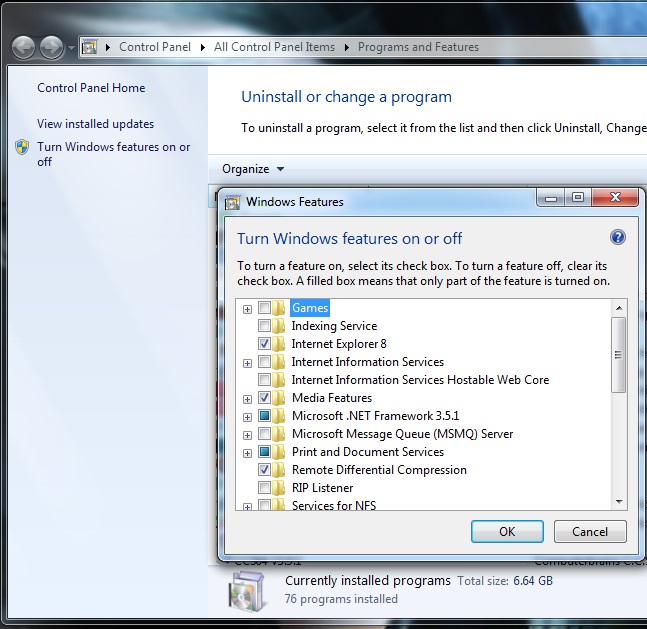
Task: Check the RIP Listener checkbox
Action: (264, 488)
